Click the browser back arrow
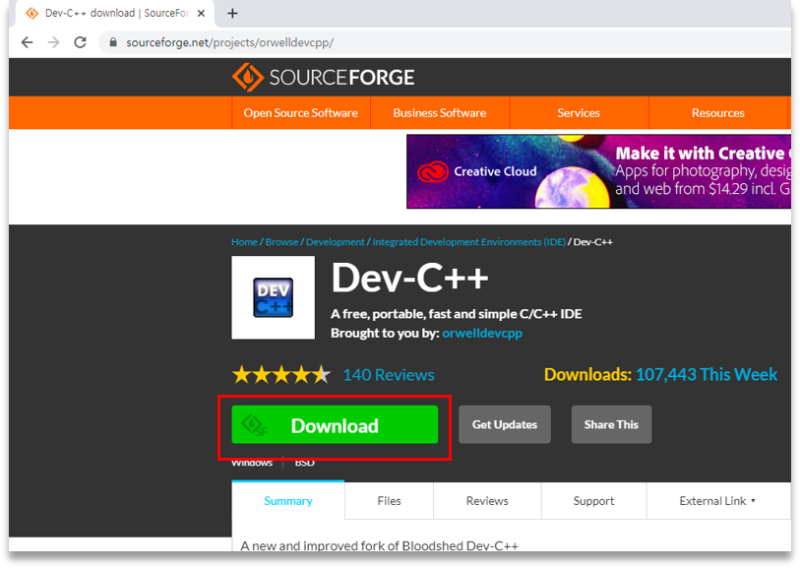This screenshot has height=568, width=800. (27, 42)
